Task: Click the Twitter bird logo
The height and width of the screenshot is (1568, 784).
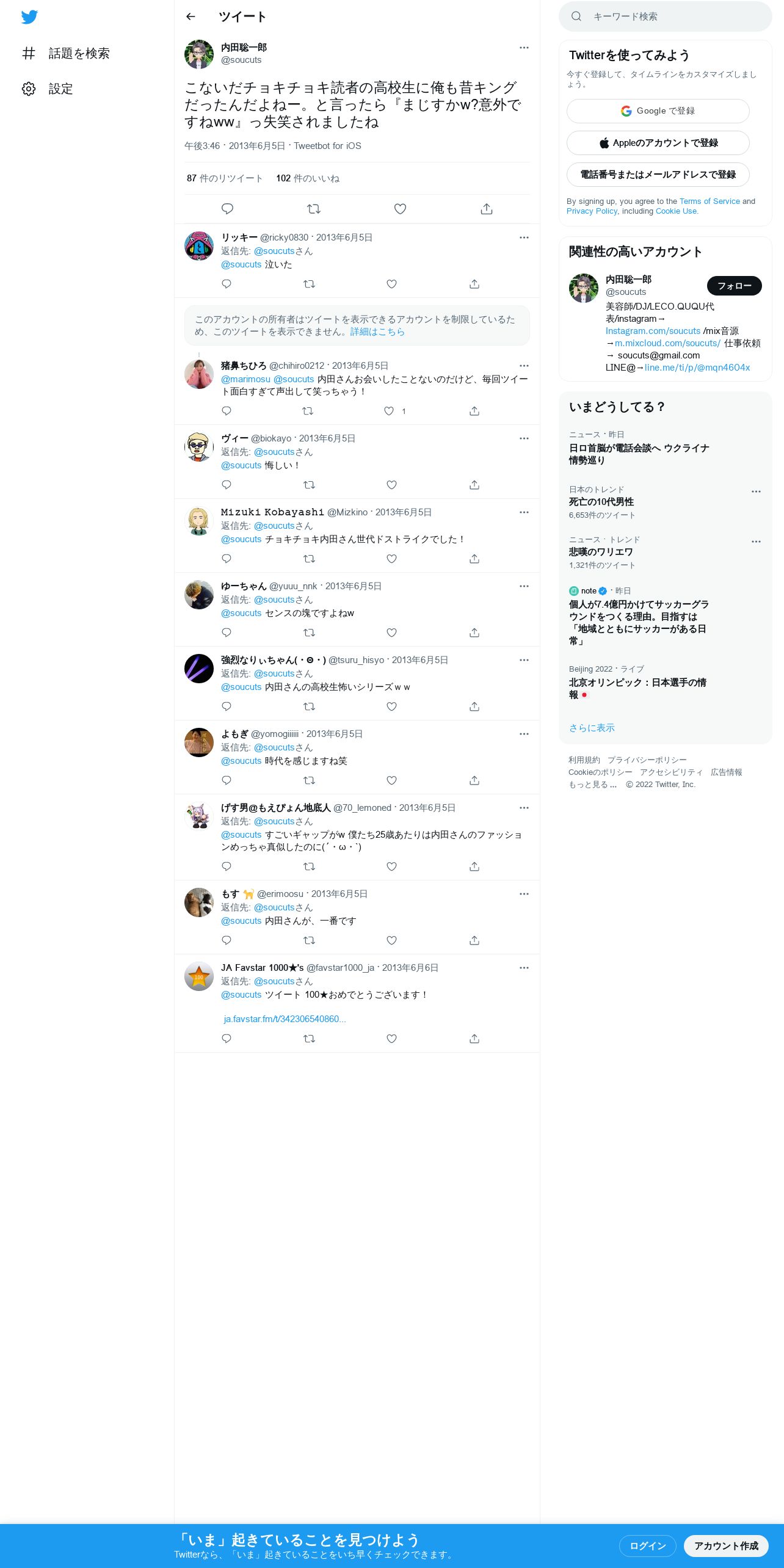Action: (x=29, y=17)
